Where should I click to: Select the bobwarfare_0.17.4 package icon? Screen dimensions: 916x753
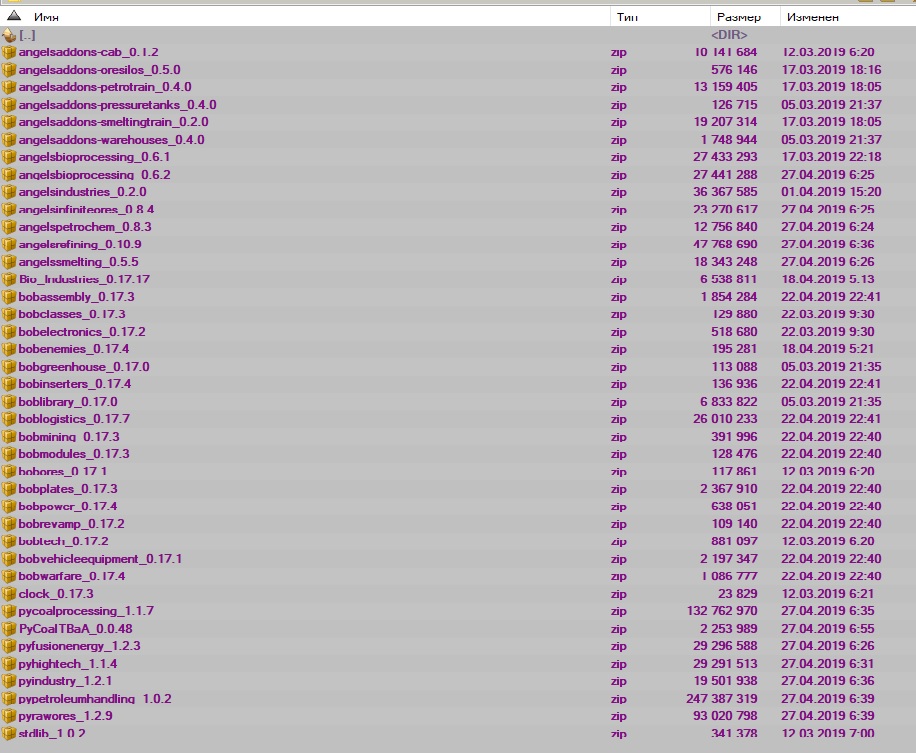point(9,577)
